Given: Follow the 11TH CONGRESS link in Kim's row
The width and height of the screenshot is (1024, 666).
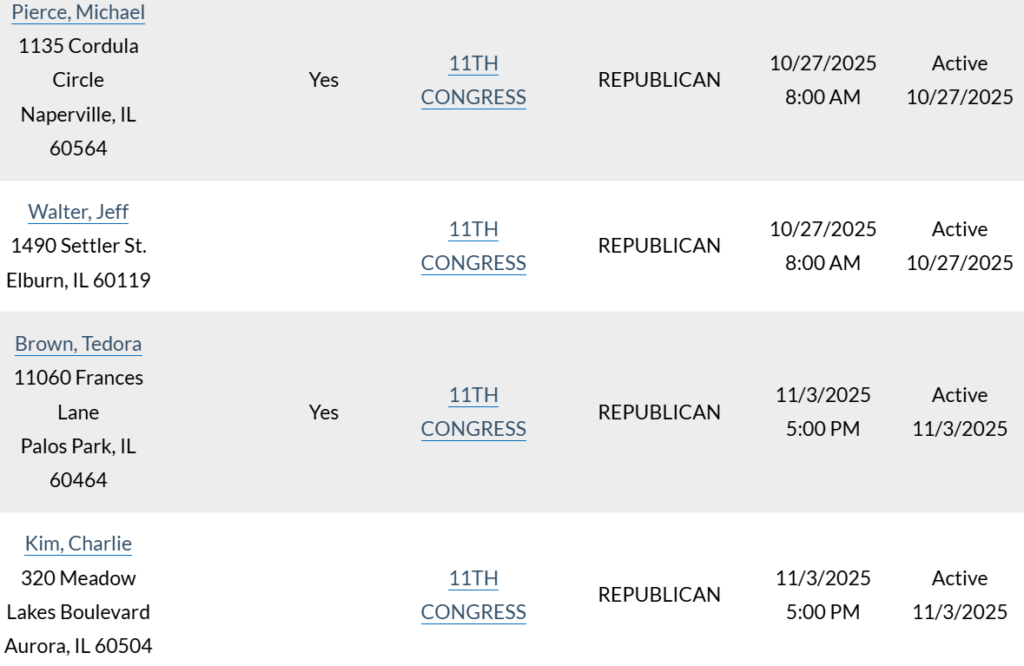Looking at the screenshot, I should [x=473, y=595].
